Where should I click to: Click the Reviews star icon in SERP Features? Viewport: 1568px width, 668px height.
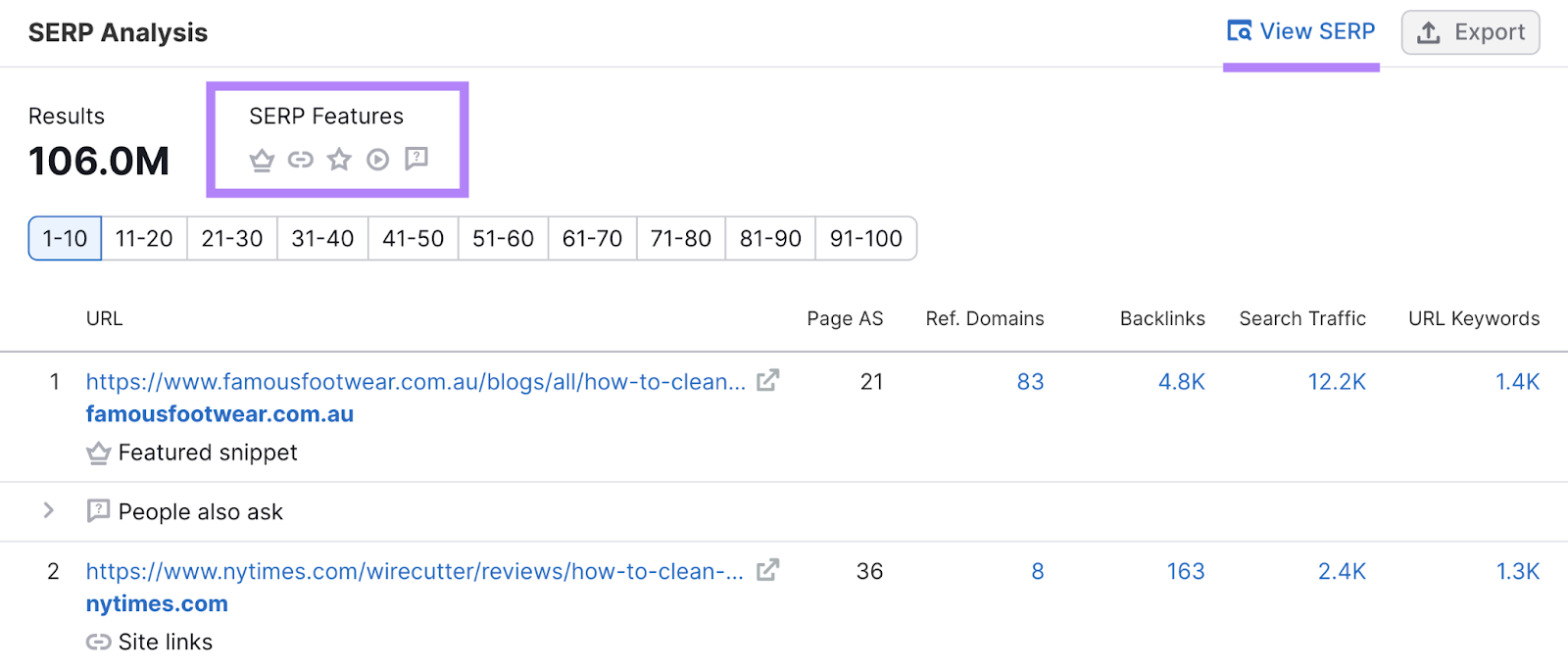(x=338, y=159)
